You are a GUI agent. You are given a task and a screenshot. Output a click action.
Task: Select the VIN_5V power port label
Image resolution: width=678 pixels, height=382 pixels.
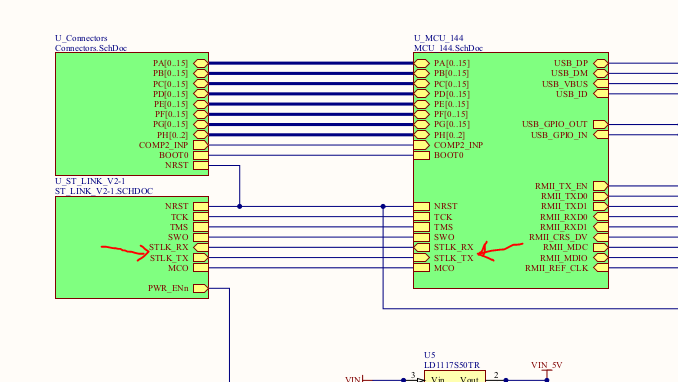(x=547, y=365)
